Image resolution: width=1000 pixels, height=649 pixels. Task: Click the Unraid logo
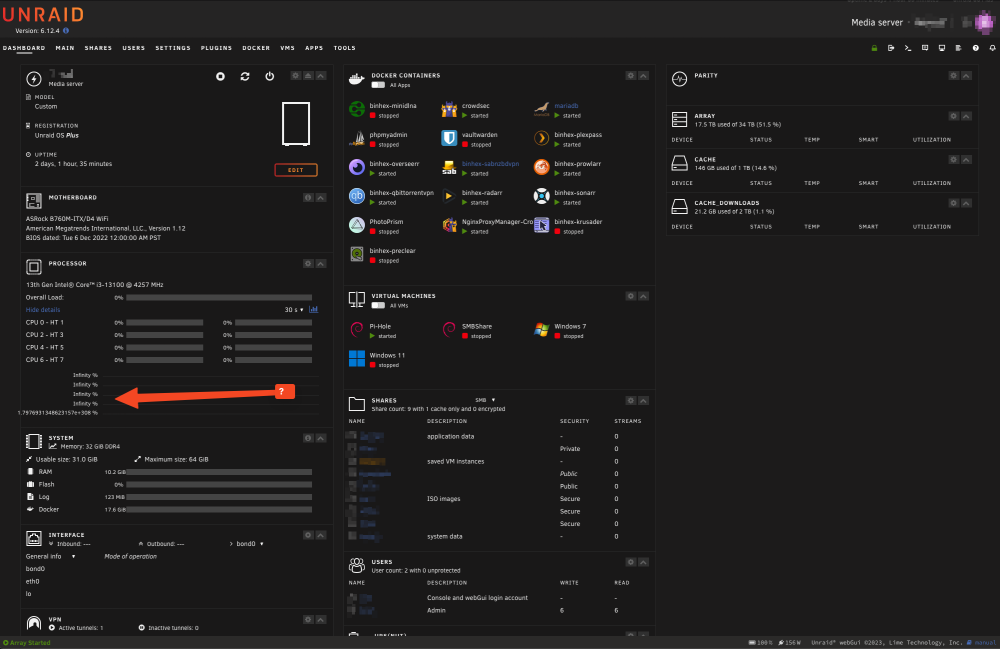point(43,14)
